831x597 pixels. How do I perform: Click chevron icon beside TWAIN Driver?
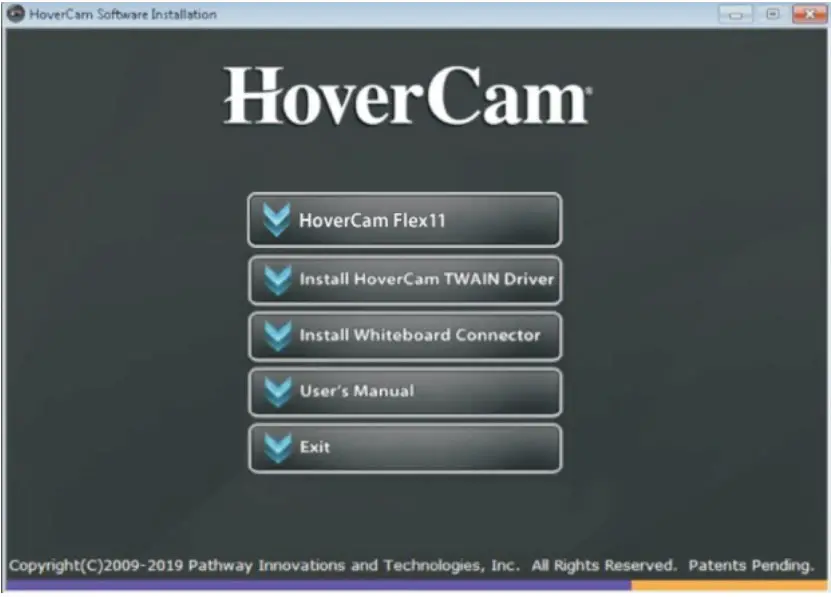pos(278,279)
